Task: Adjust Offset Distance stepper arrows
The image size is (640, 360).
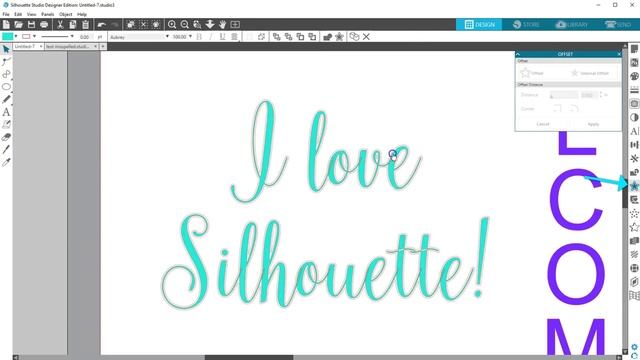Action: tap(601, 95)
